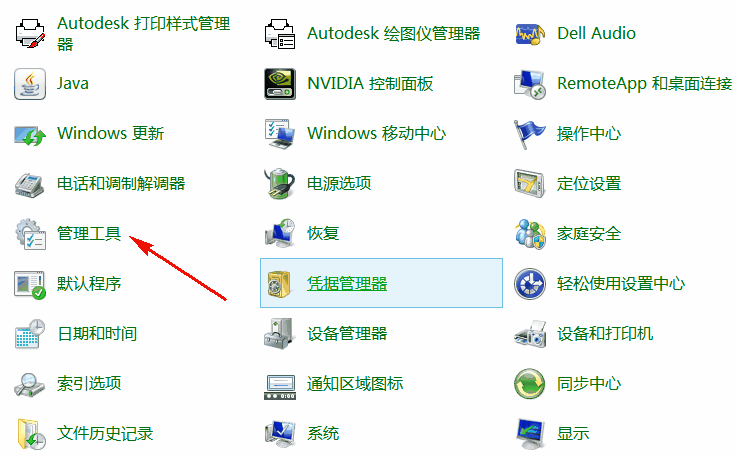Click the 电源选项 battery icon
This screenshot has width=736, height=456.
tap(280, 184)
